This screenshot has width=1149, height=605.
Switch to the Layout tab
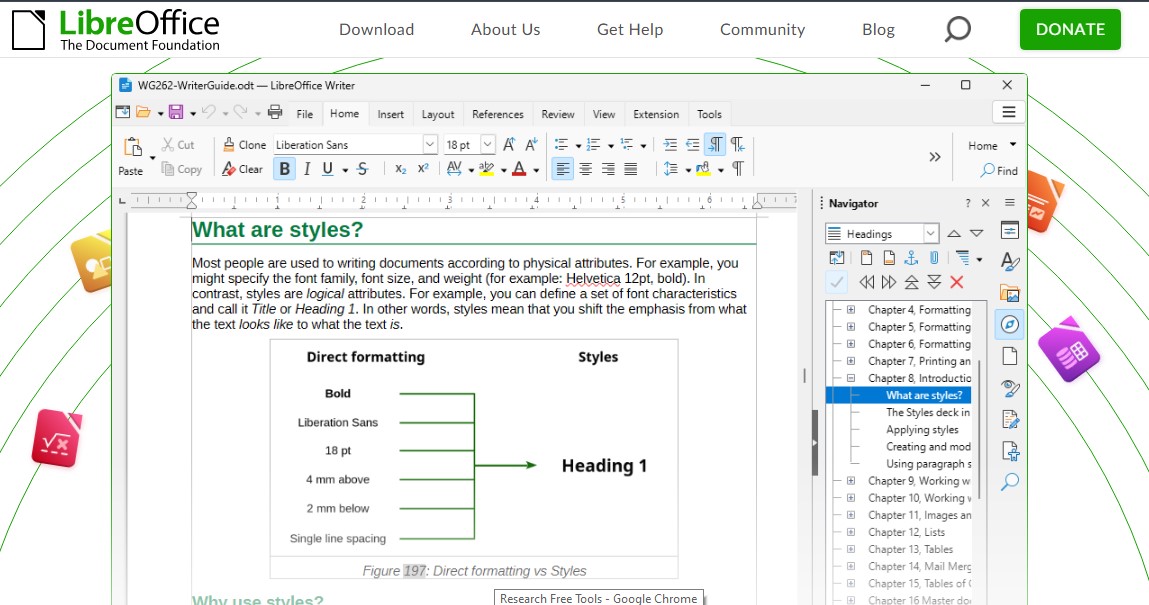(x=438, y=114)
